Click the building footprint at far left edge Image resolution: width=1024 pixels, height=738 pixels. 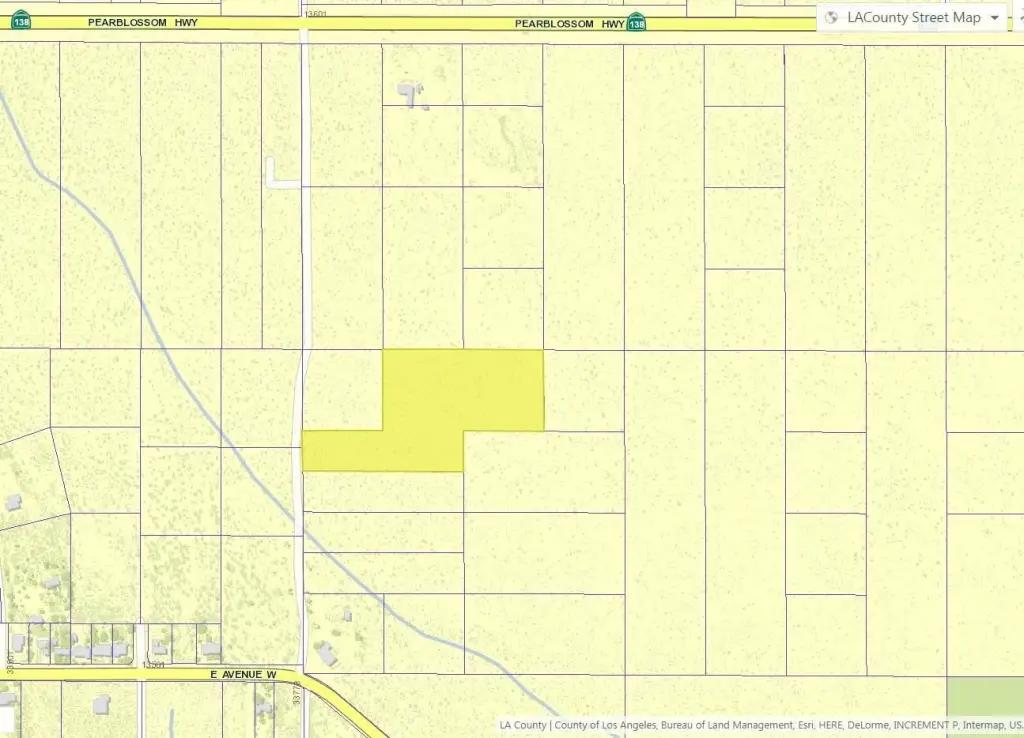11,502
